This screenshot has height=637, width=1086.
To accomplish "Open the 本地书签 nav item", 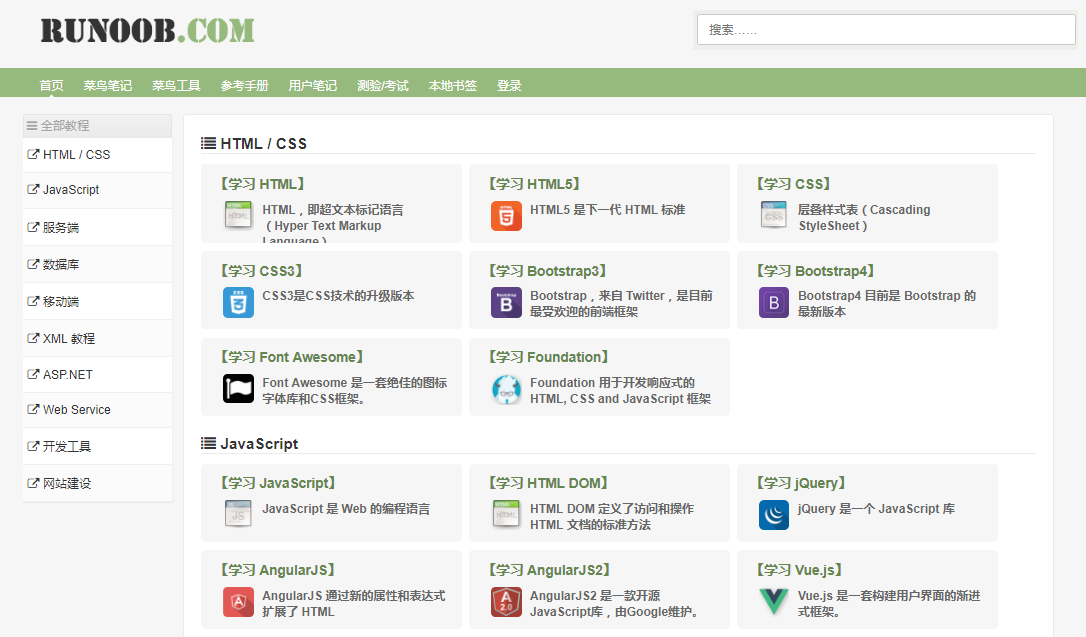I will pos(453,85).
